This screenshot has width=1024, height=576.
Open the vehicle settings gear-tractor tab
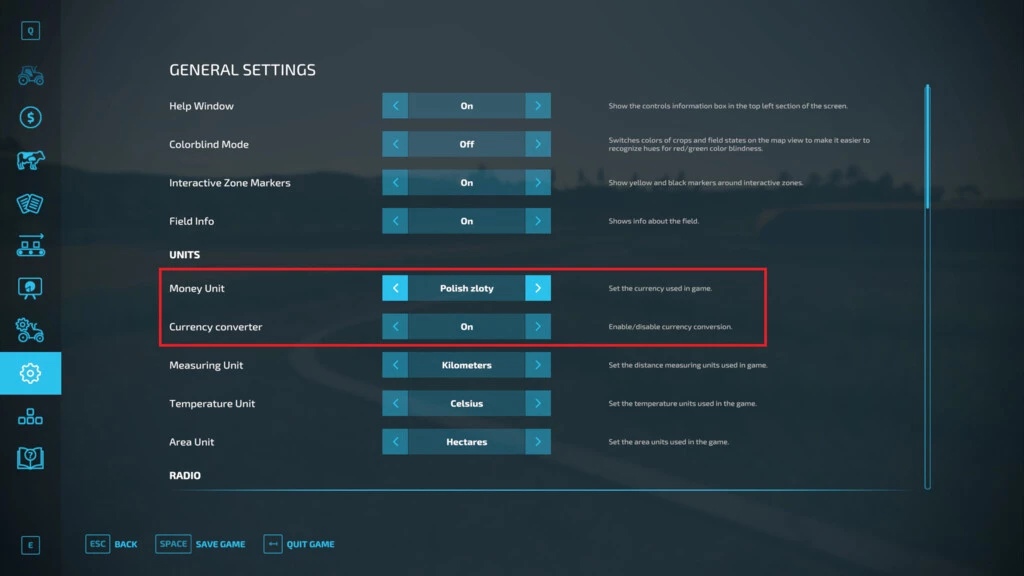[x=30, y=330]
